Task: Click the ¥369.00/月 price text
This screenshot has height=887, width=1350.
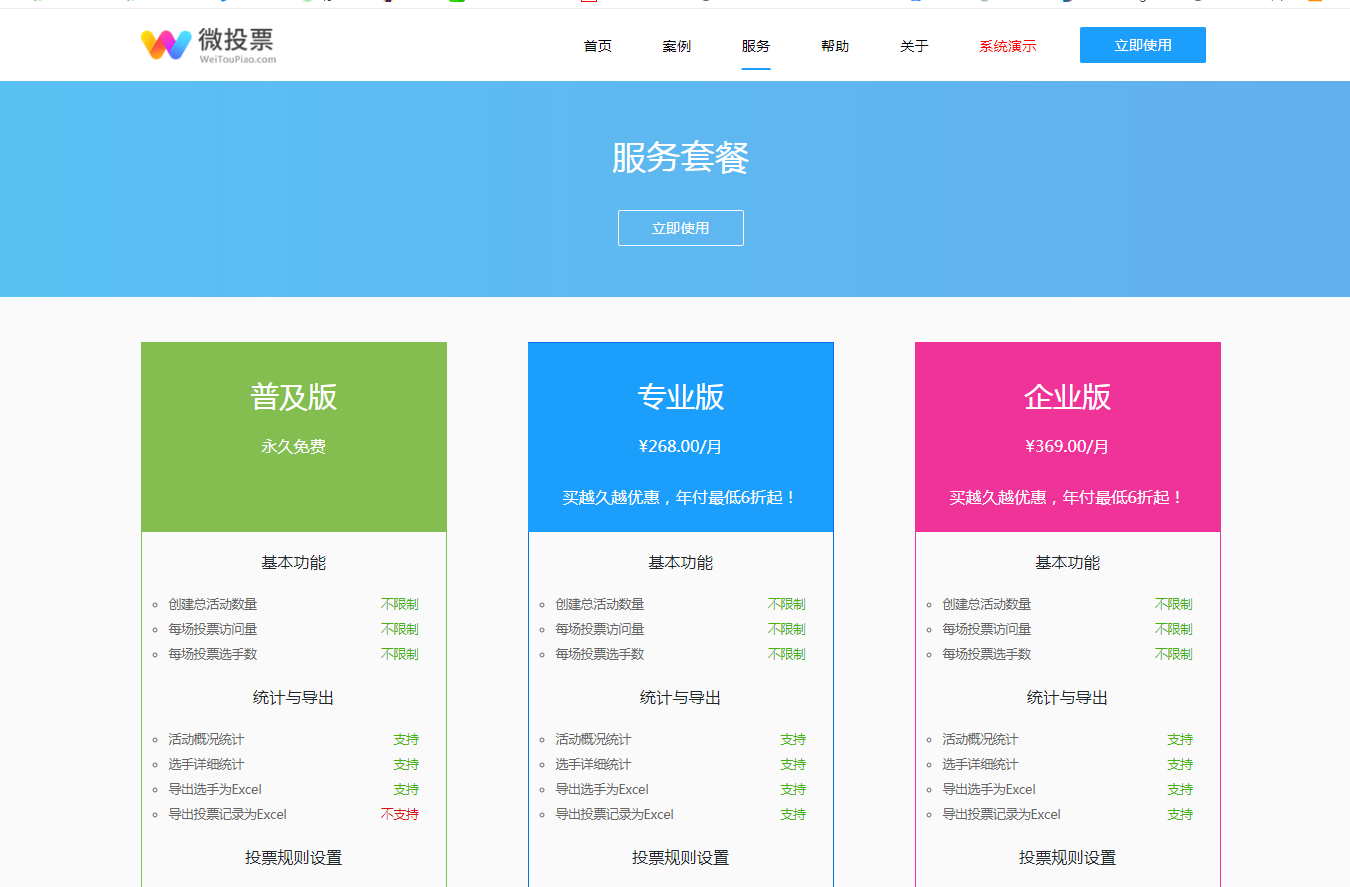Action: 1067,447
